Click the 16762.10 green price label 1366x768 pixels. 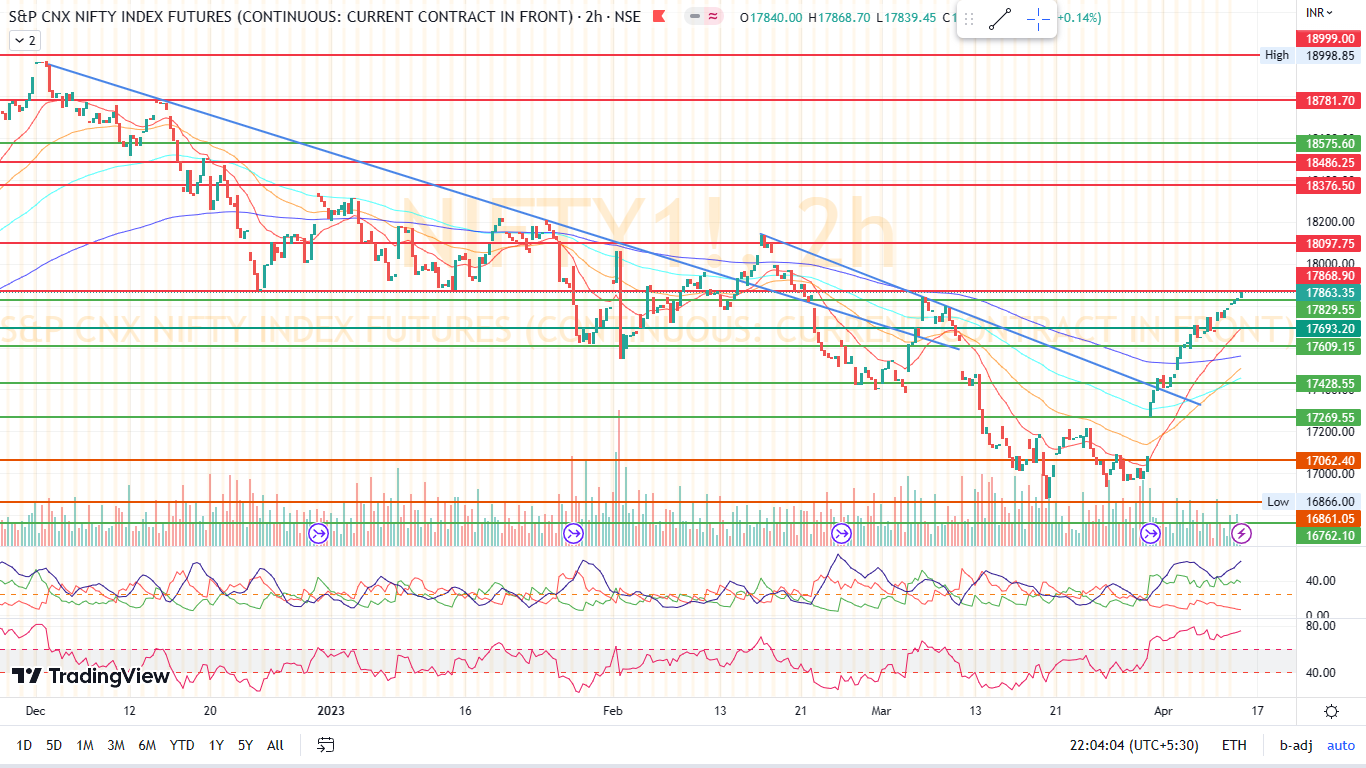click(1330, 535)
